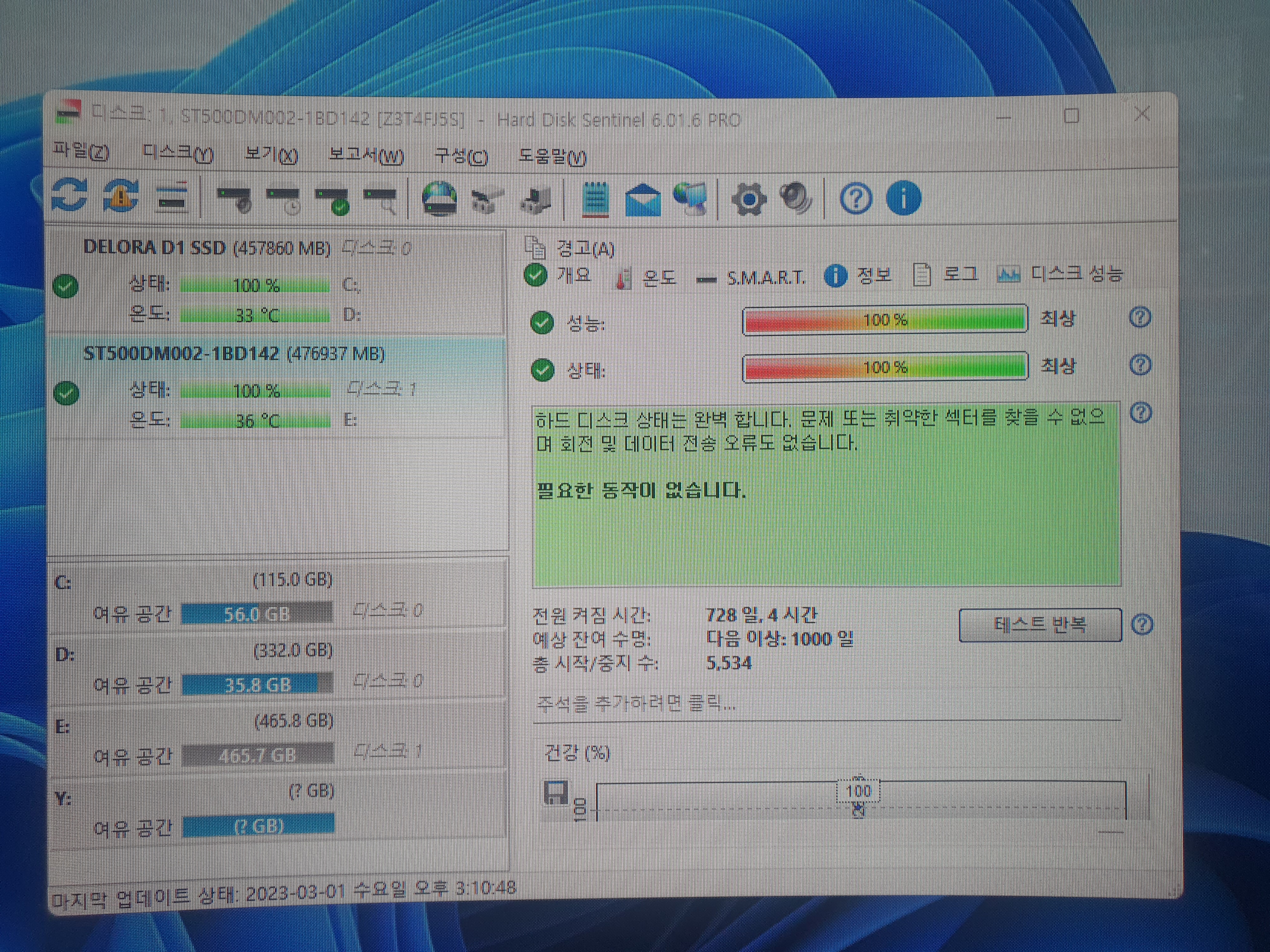Click the DELORA SSD 33 °C temperature bar
This screenshot has height=952, width=1270.
click(255, 315)
